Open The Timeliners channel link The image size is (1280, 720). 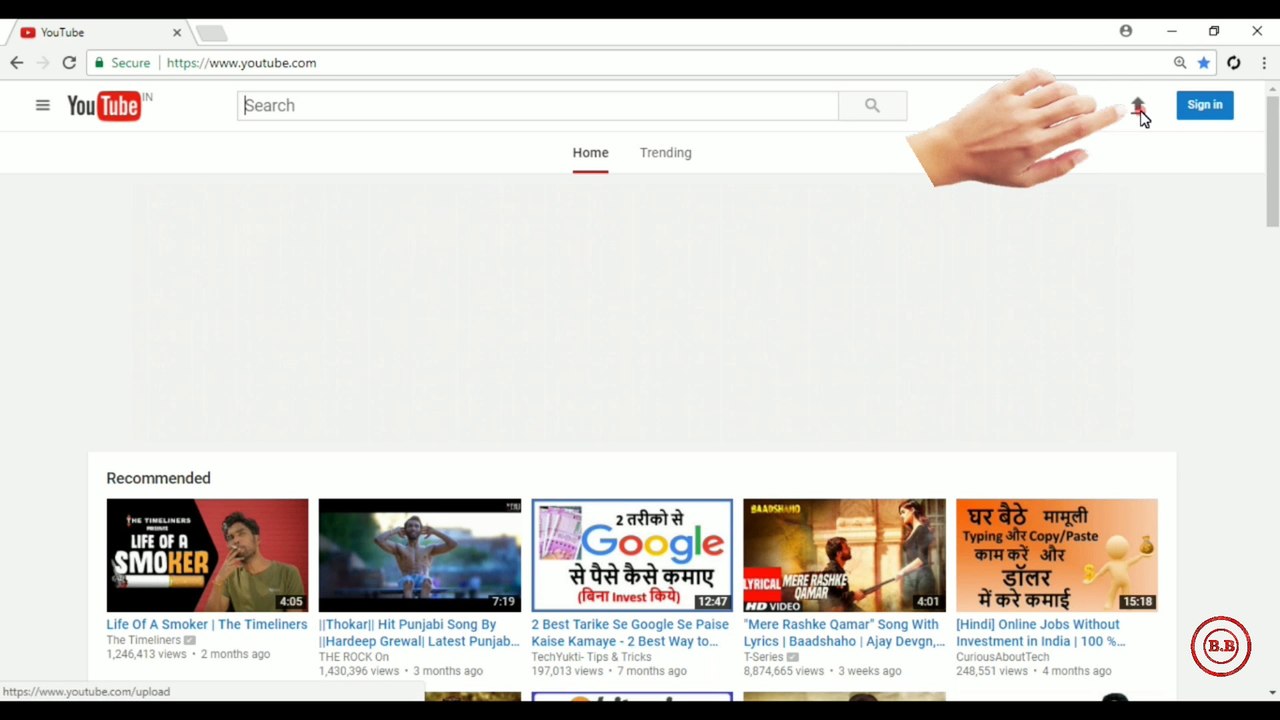[x=144, y=640]
